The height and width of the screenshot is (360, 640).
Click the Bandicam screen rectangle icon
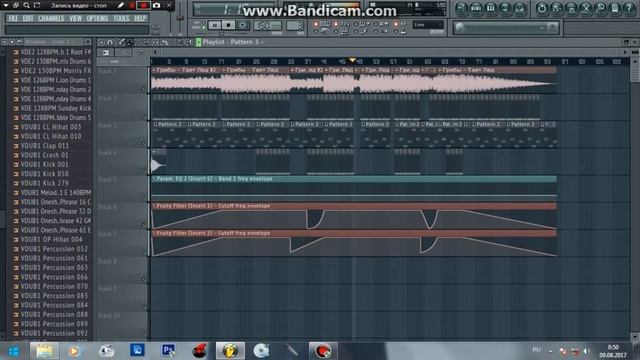37,5
